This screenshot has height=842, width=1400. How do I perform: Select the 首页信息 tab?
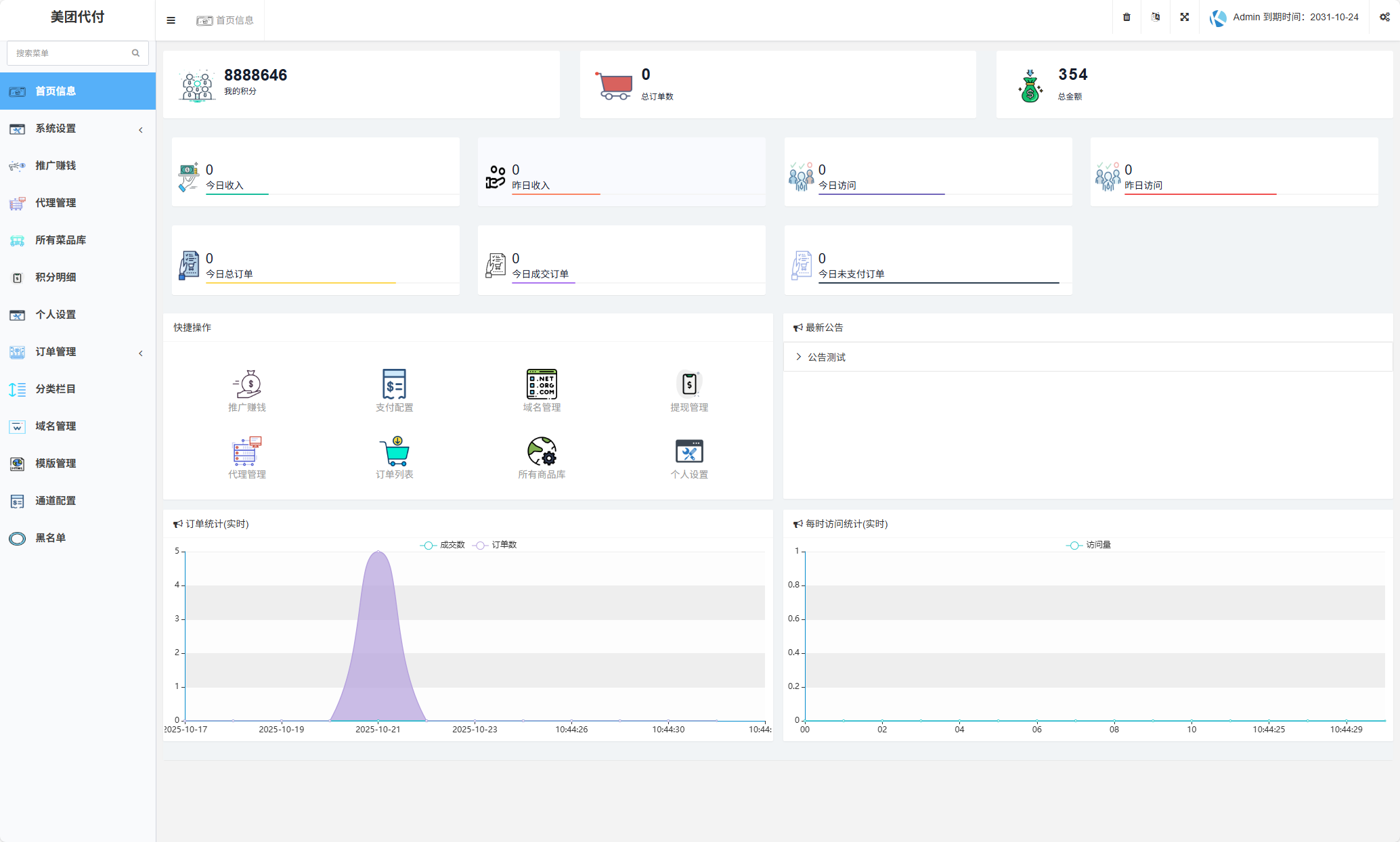[226, 20]
